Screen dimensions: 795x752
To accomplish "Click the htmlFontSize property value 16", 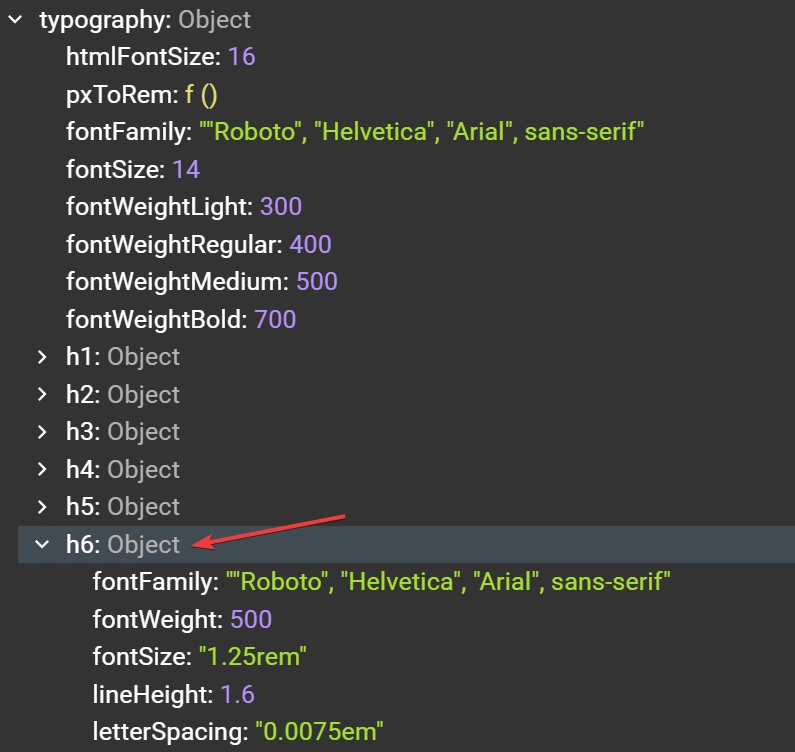I will tap(242, 57).
